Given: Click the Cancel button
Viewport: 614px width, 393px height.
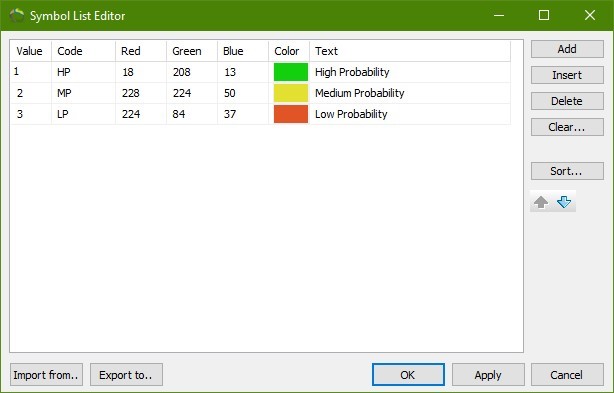Looking at the screenshot, I should (x=567, y=375).
